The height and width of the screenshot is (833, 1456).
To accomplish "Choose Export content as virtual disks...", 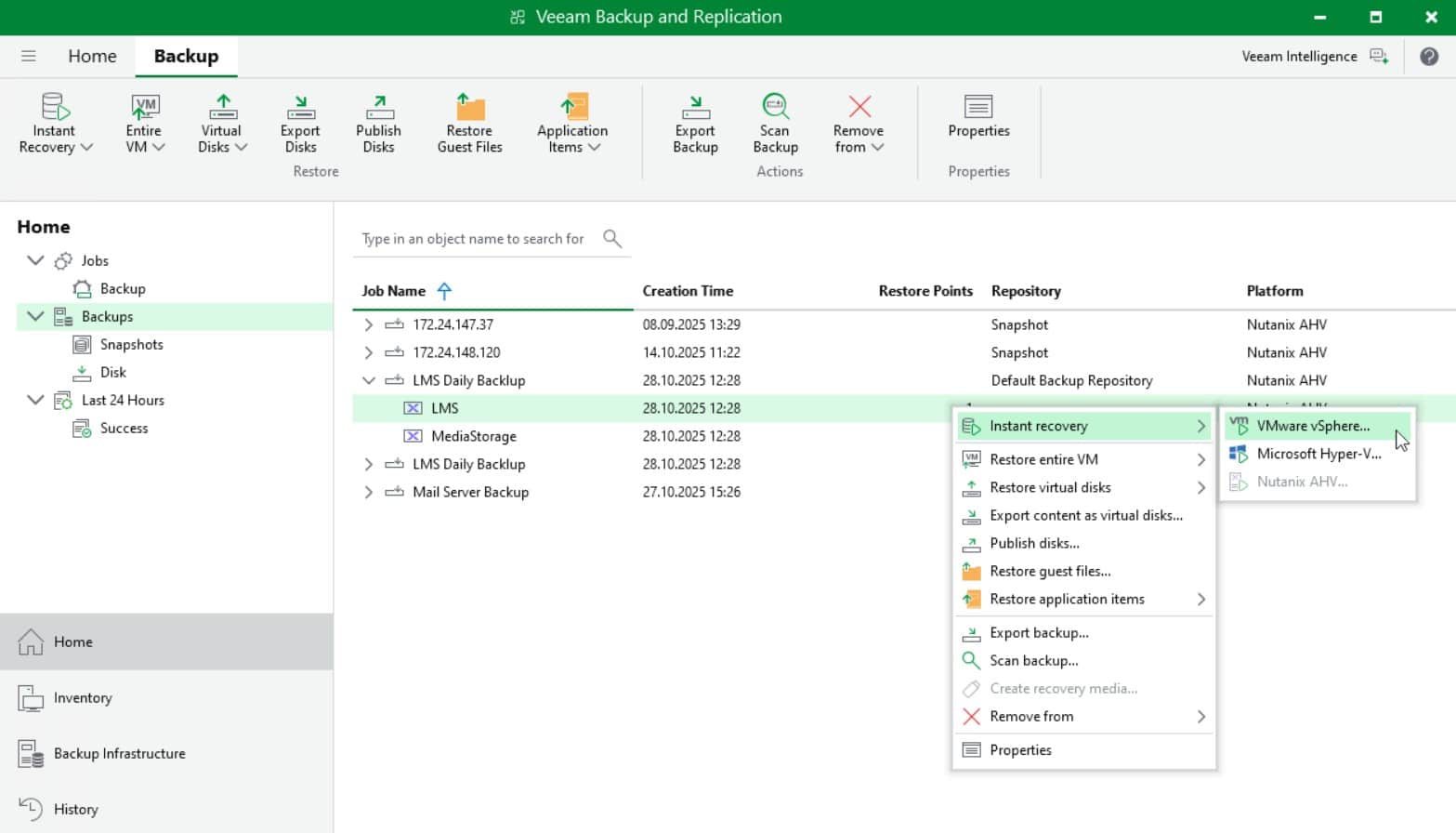I will point(1084,515).
